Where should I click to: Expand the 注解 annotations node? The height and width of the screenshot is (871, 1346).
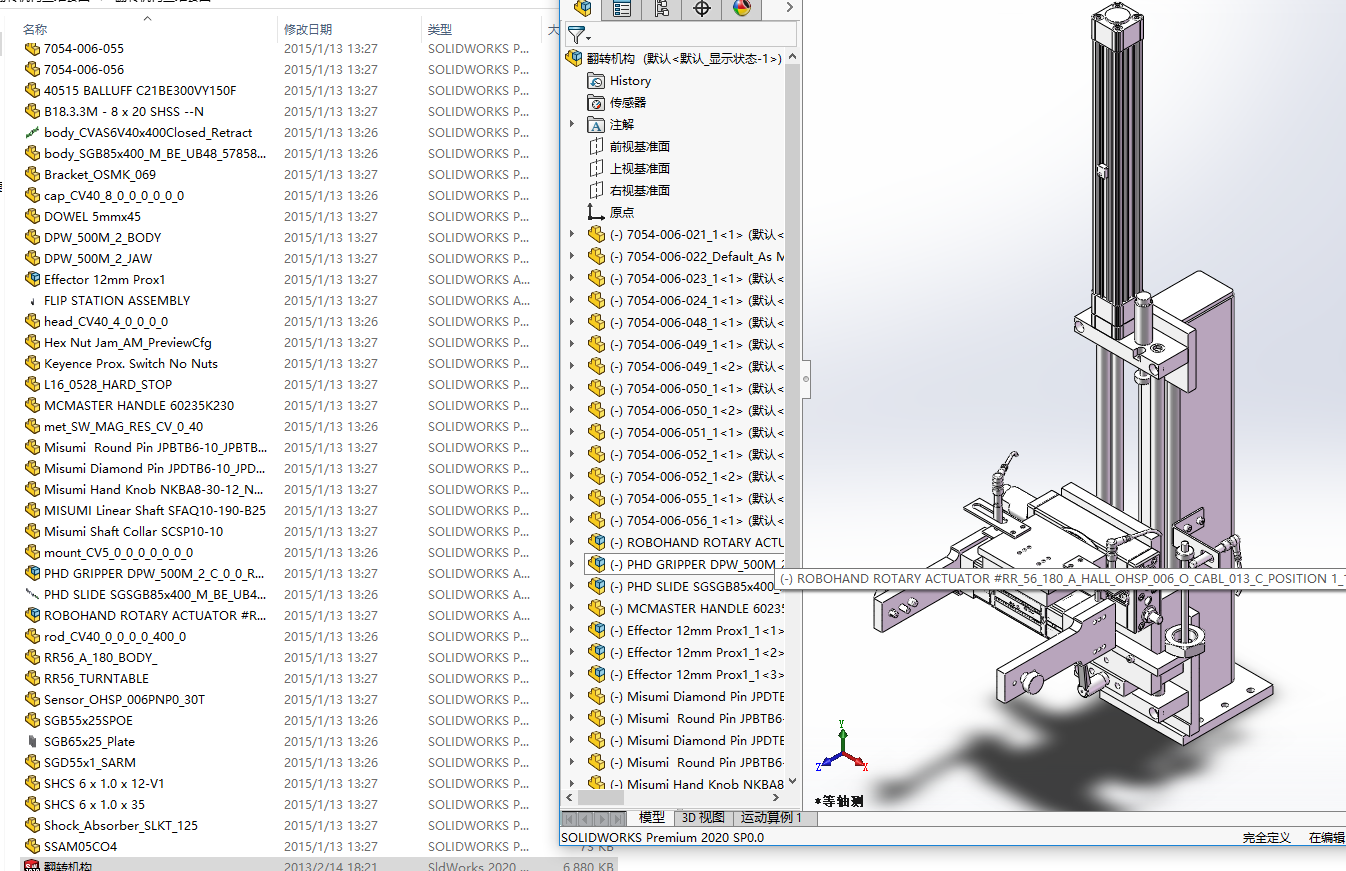point(572,125)
